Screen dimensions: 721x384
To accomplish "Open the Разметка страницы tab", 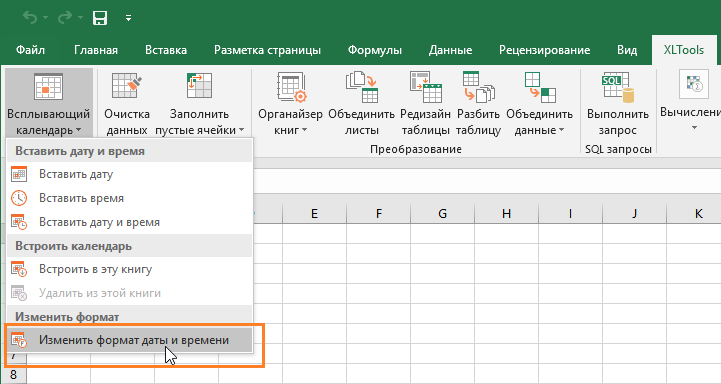I will [267, 50].
